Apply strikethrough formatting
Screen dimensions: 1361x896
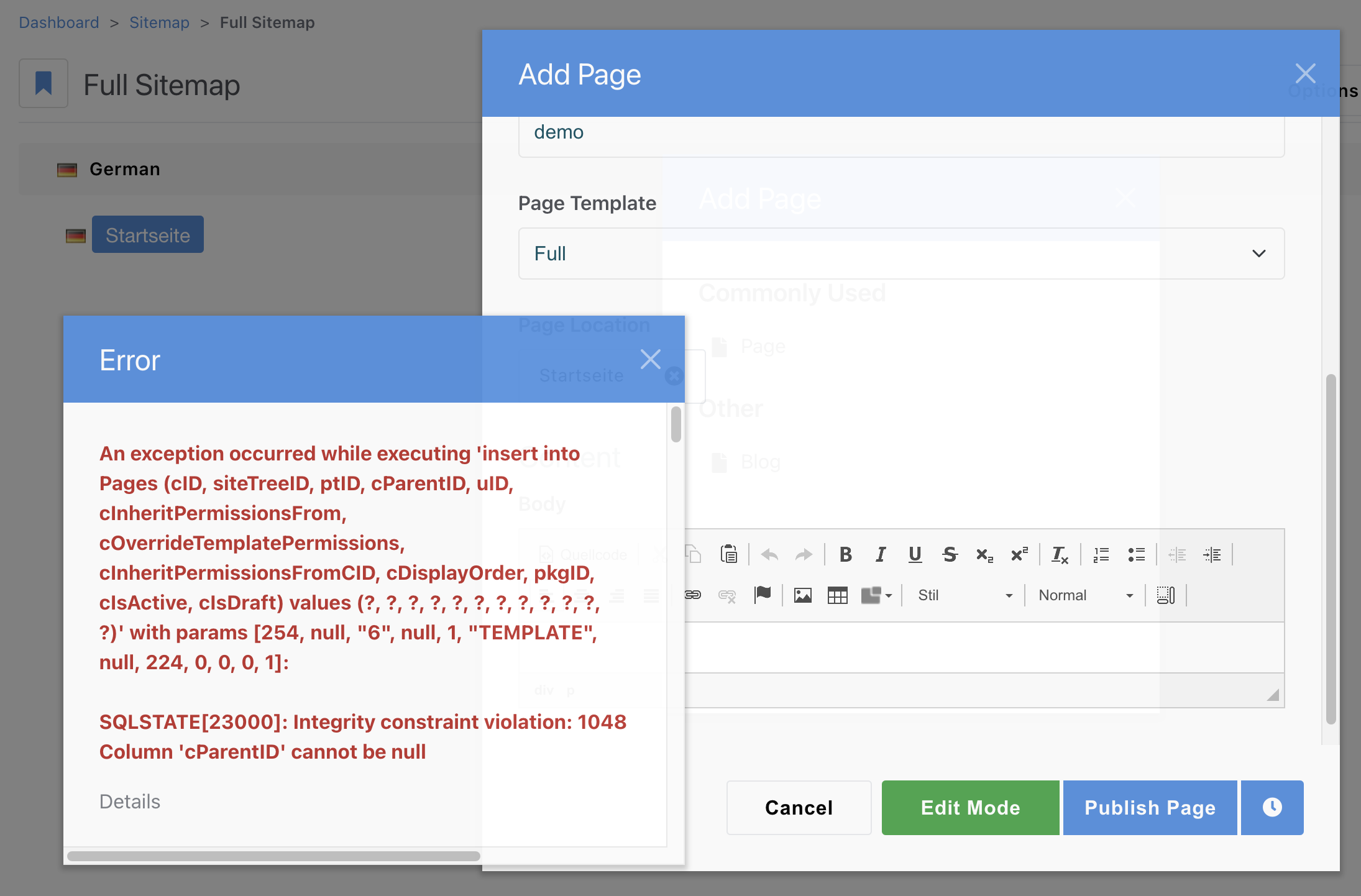tap(950, 554)
